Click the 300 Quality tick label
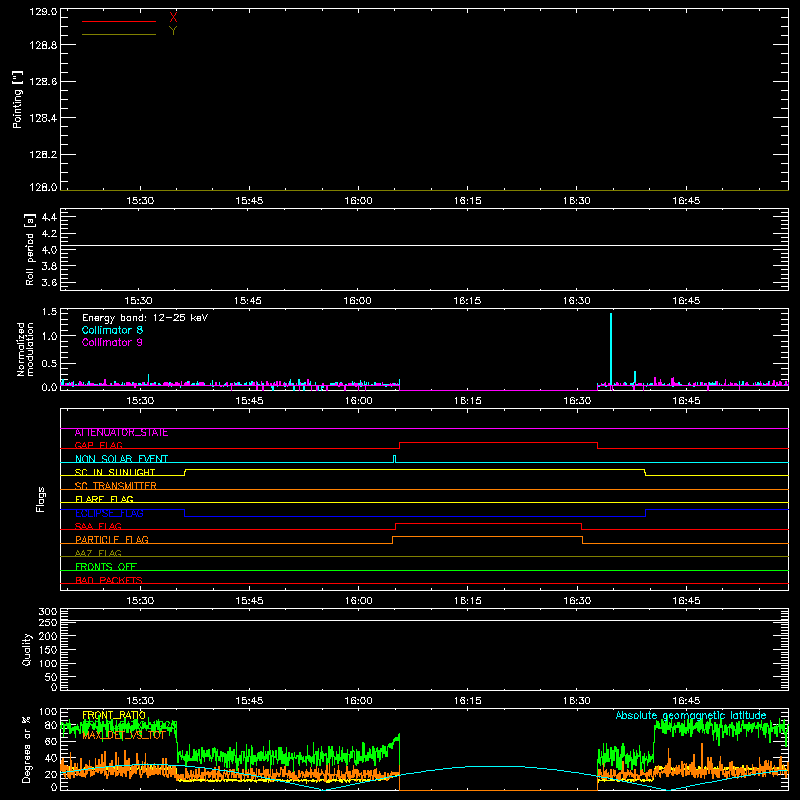Image resolution: width=800 pixels, height=800 pixels. (48, 612)
